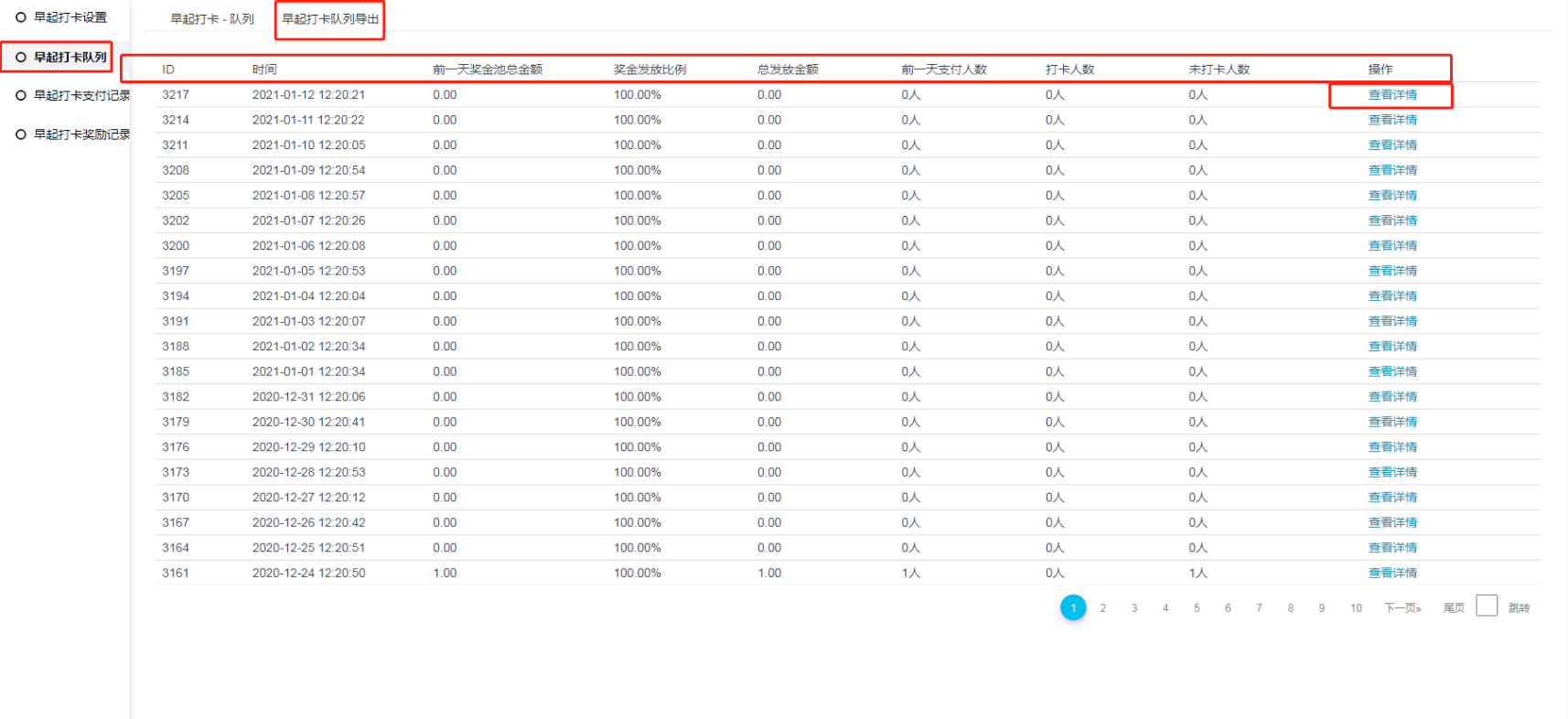The width and height of the screenshot is (1568, 719).
Task: Click the circle icon beside 早起打卡奖励记录
Action: point(21,134)
